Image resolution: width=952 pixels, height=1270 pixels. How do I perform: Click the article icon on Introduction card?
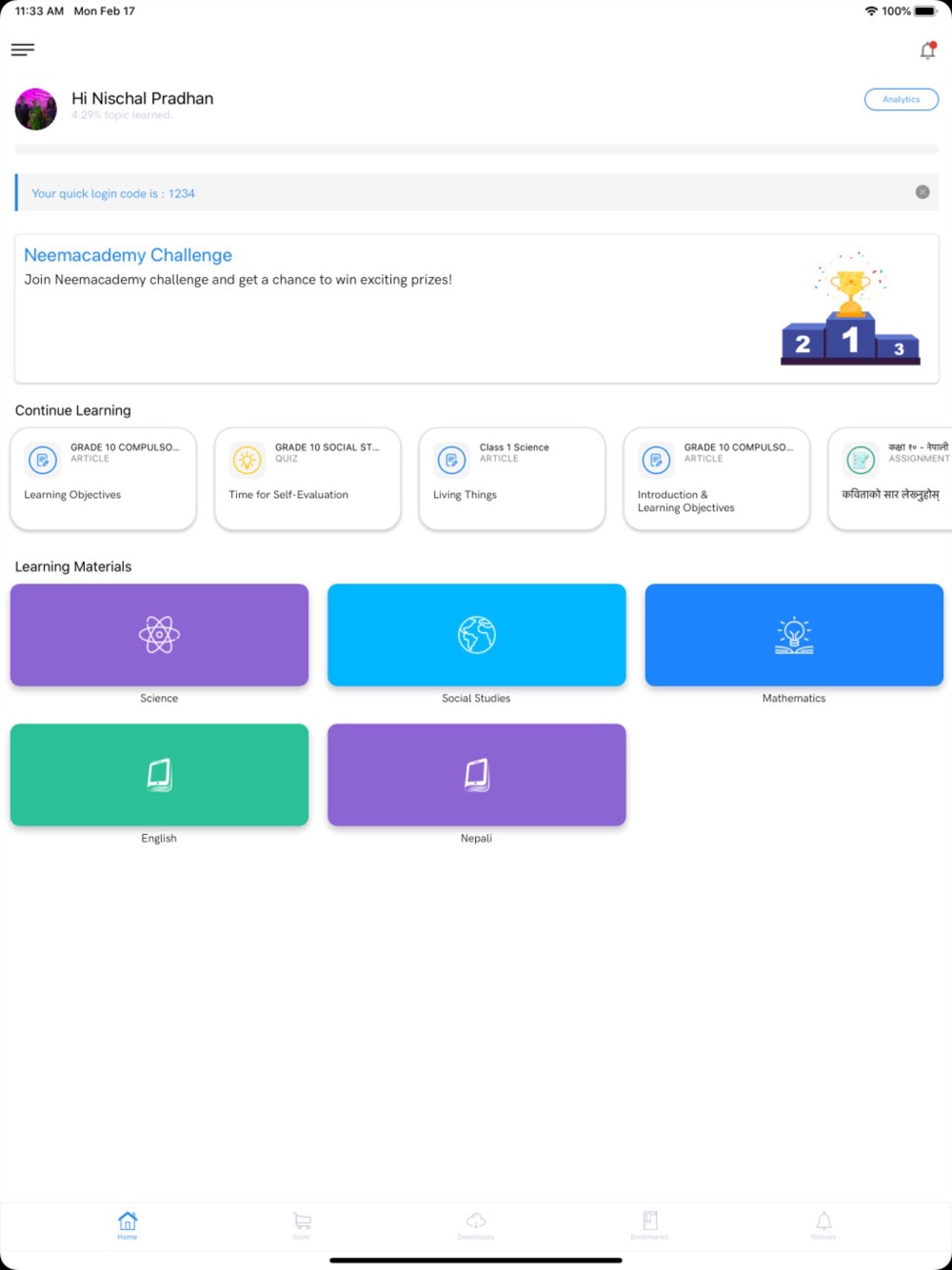pyautogui.click(x=657, y=460)
